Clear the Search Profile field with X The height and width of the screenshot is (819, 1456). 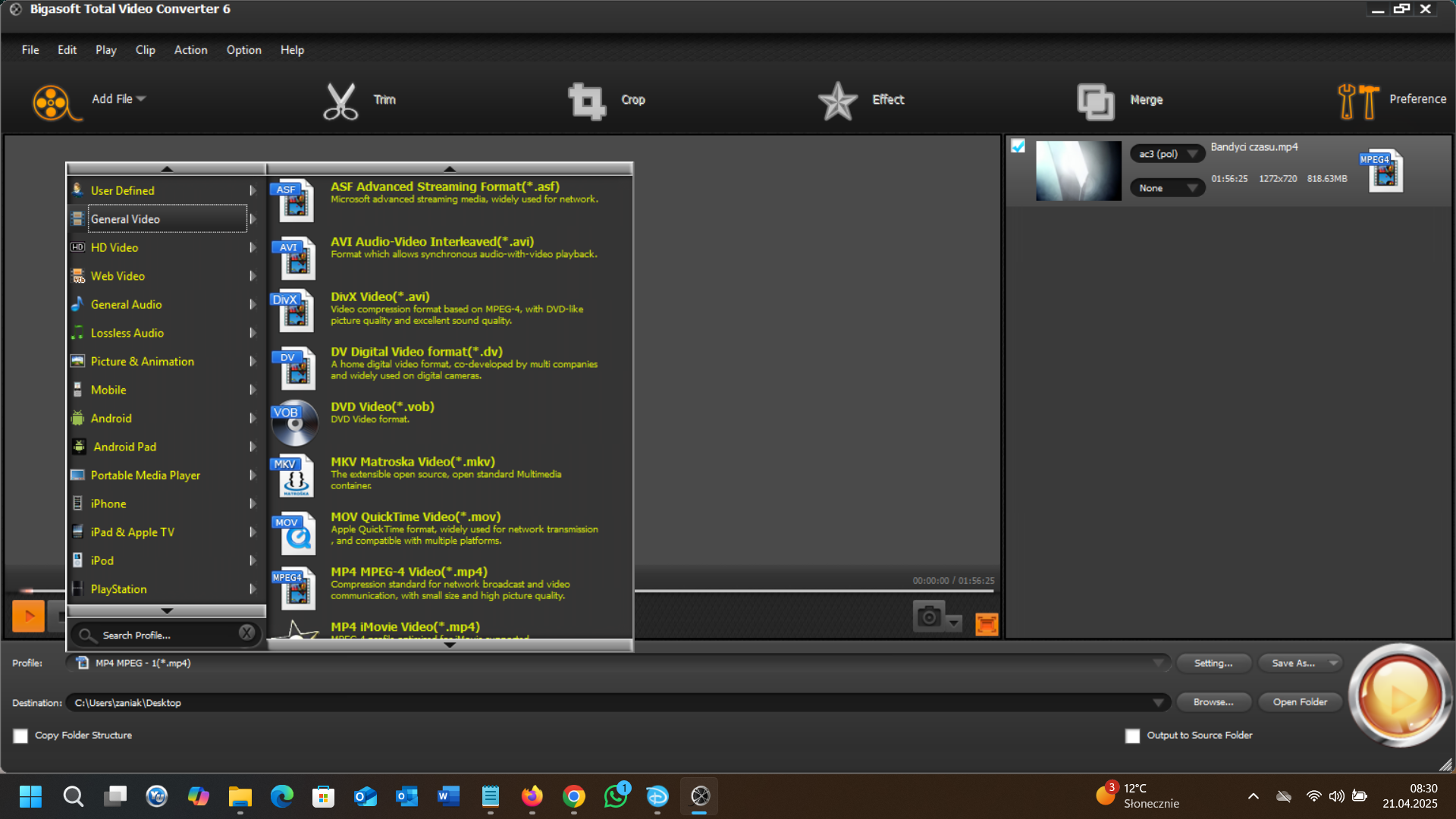[246, 632]
